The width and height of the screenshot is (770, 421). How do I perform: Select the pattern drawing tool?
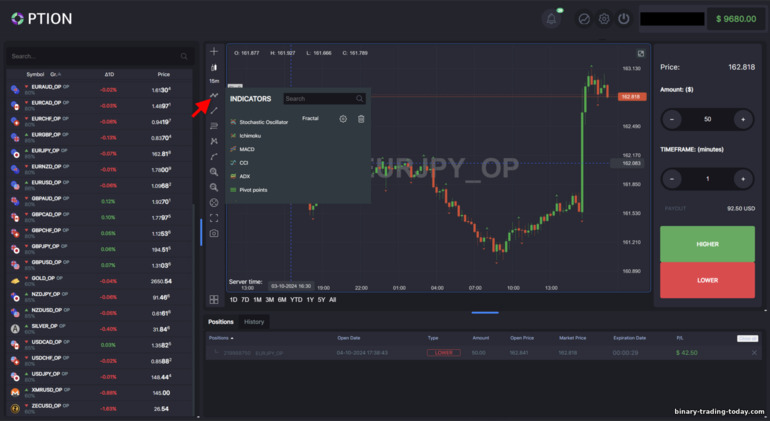tap(214, 141)
